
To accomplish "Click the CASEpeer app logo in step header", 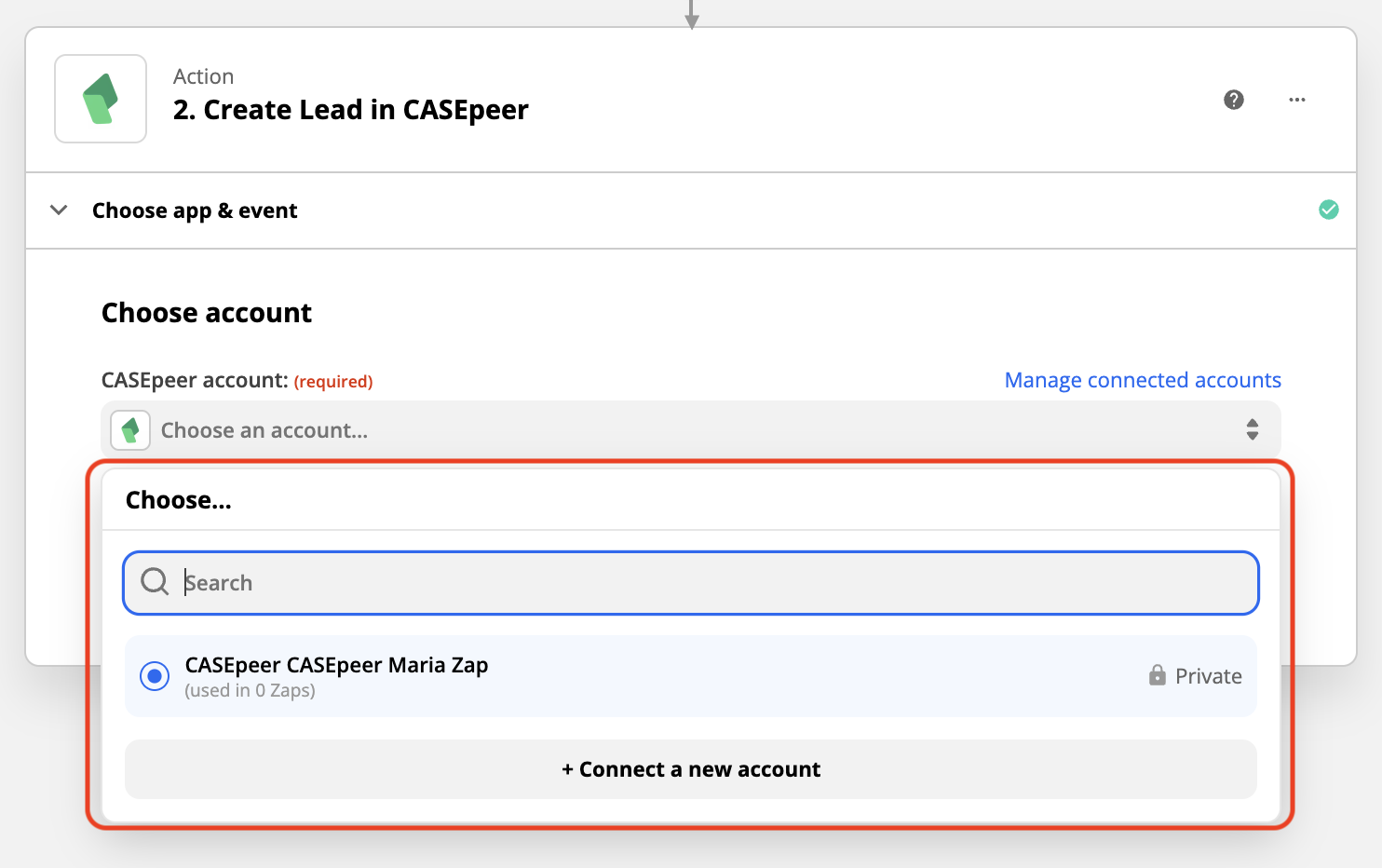I will click(x=101, y=99).
